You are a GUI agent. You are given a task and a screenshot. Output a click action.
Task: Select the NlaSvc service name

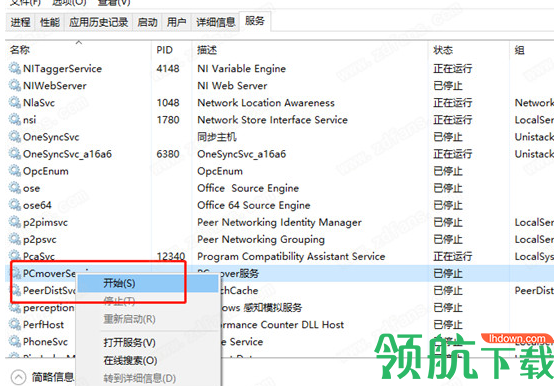39,103
